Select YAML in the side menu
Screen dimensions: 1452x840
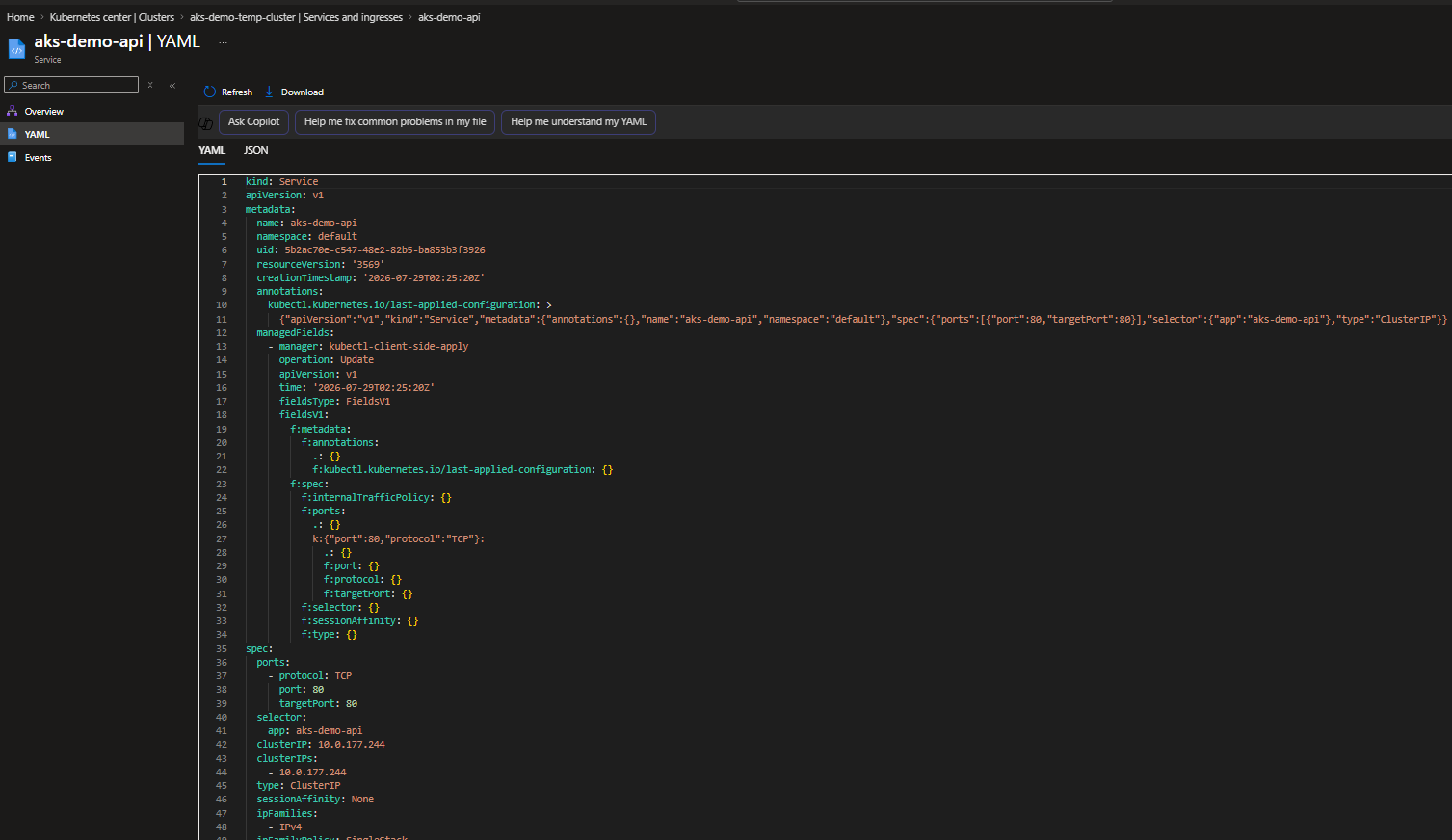point(92,134)
